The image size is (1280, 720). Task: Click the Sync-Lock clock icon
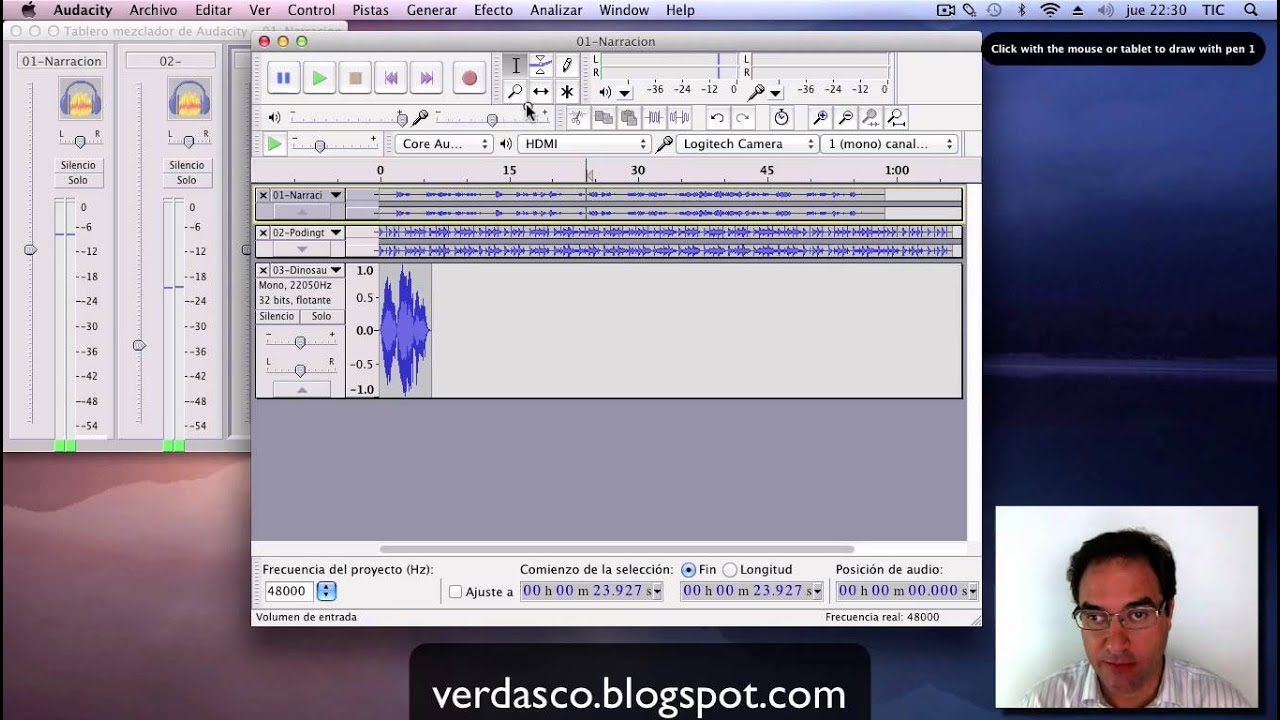coord(781,118)
